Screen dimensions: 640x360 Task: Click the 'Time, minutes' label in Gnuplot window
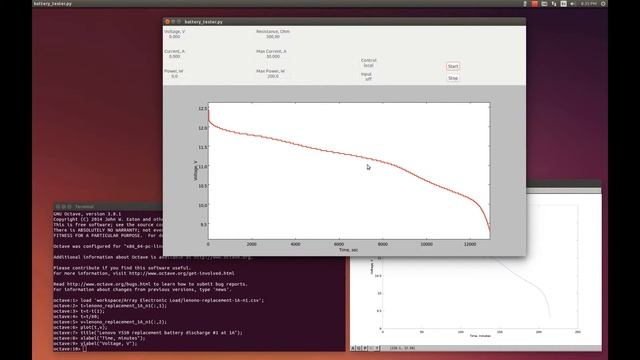click(x=480, y=336)
